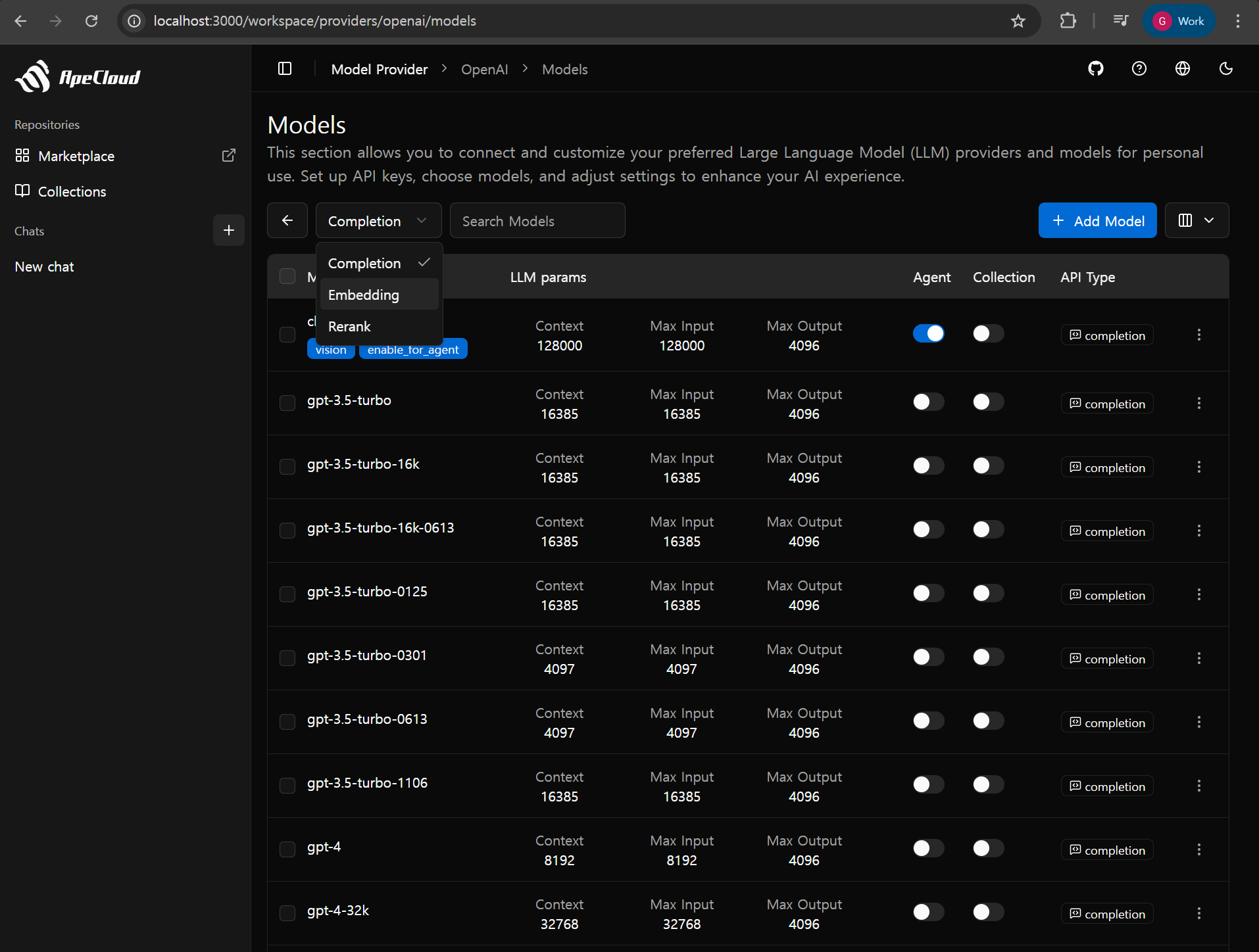
Task: Open browser media control icon
Action: pyautogui.click(x=1120, y=21)
